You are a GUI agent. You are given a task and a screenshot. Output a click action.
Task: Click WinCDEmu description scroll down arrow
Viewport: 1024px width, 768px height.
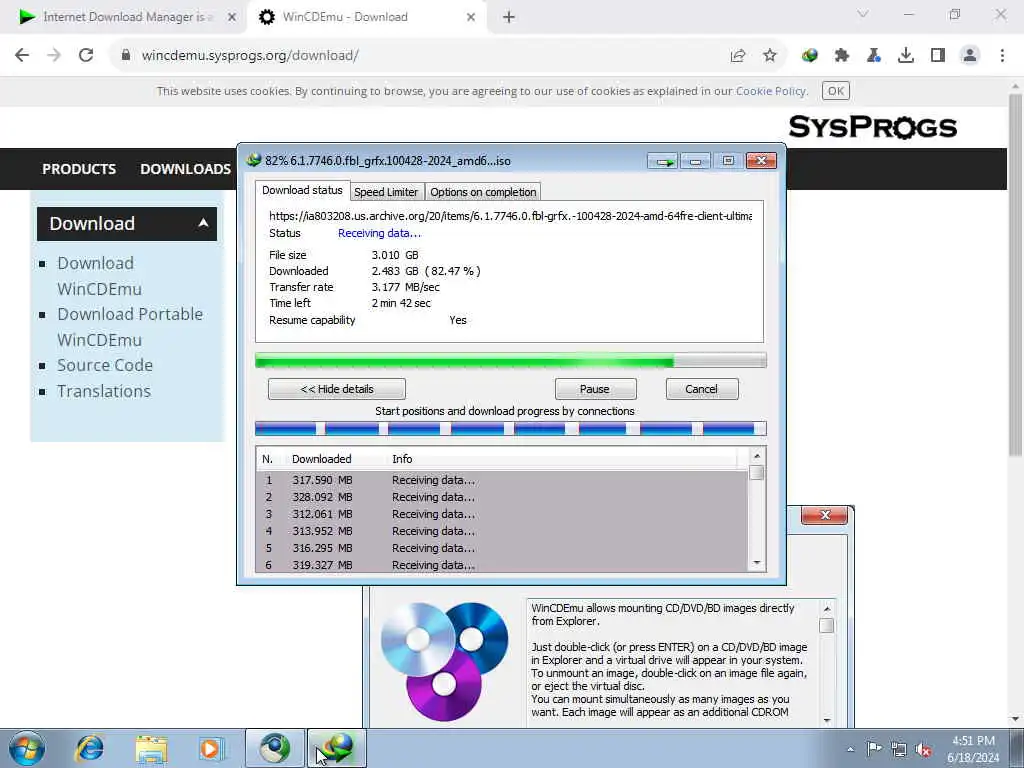click(x=827, y=721)
